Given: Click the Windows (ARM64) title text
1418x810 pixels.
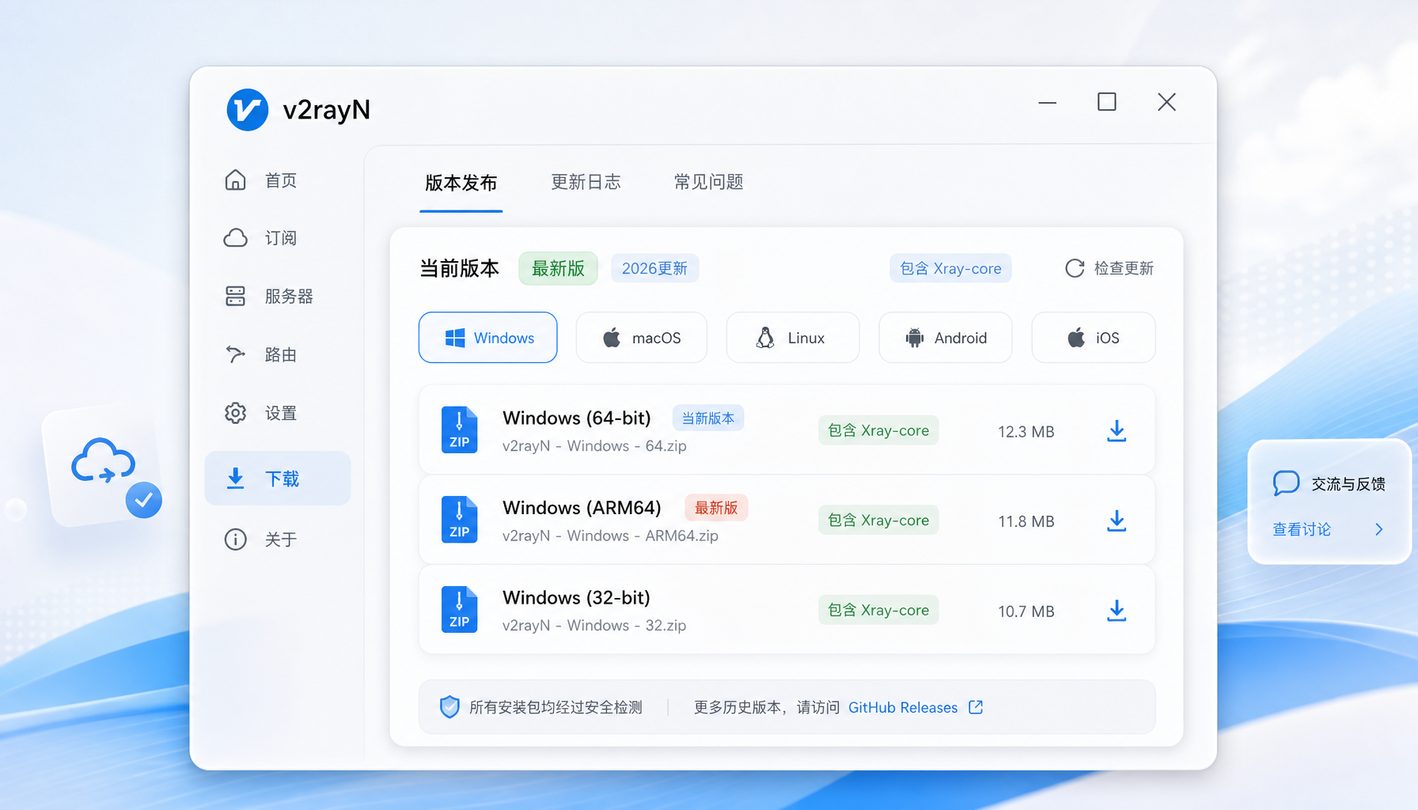Looking at the screenshot, I should tap(582, 508).
